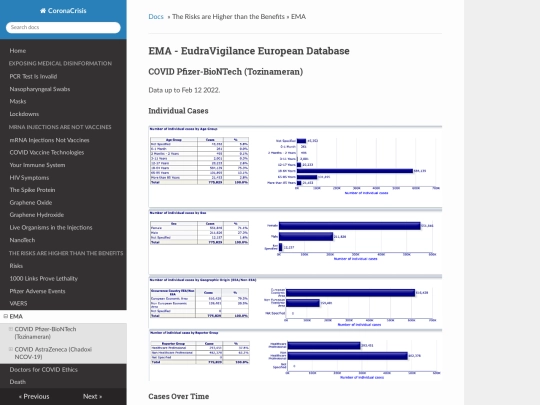Viewport: 540px width, 405px height.
Task: Click the Cases Over Time heading
Action: [178, 396]
